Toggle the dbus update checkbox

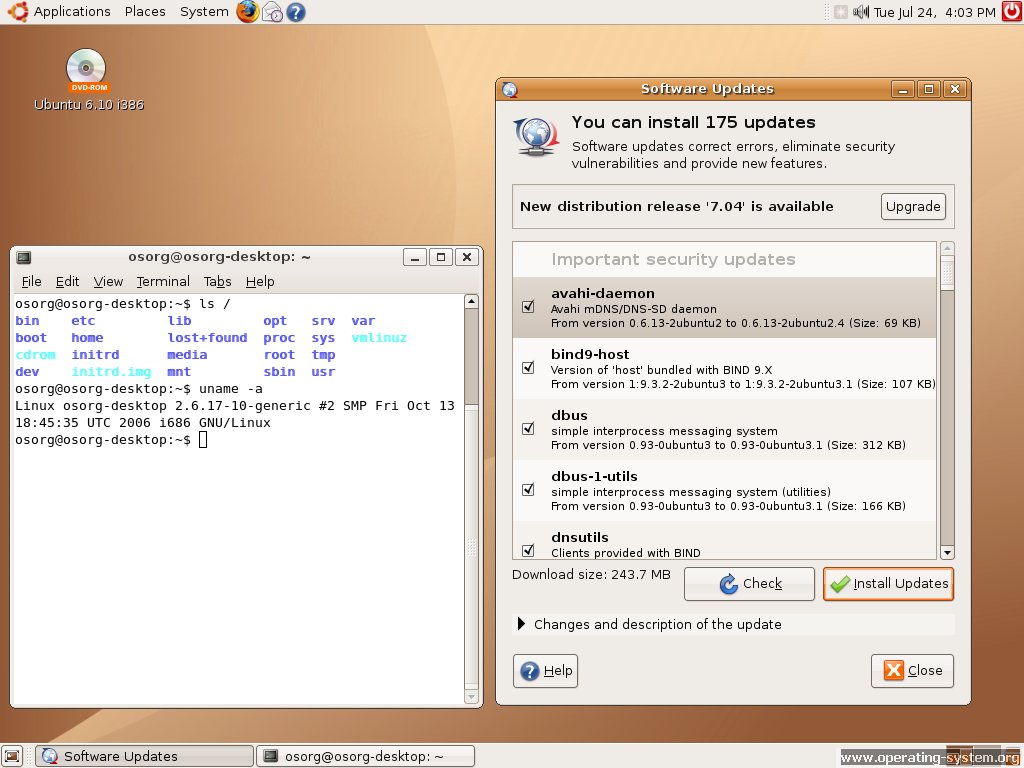pos(528,428)
